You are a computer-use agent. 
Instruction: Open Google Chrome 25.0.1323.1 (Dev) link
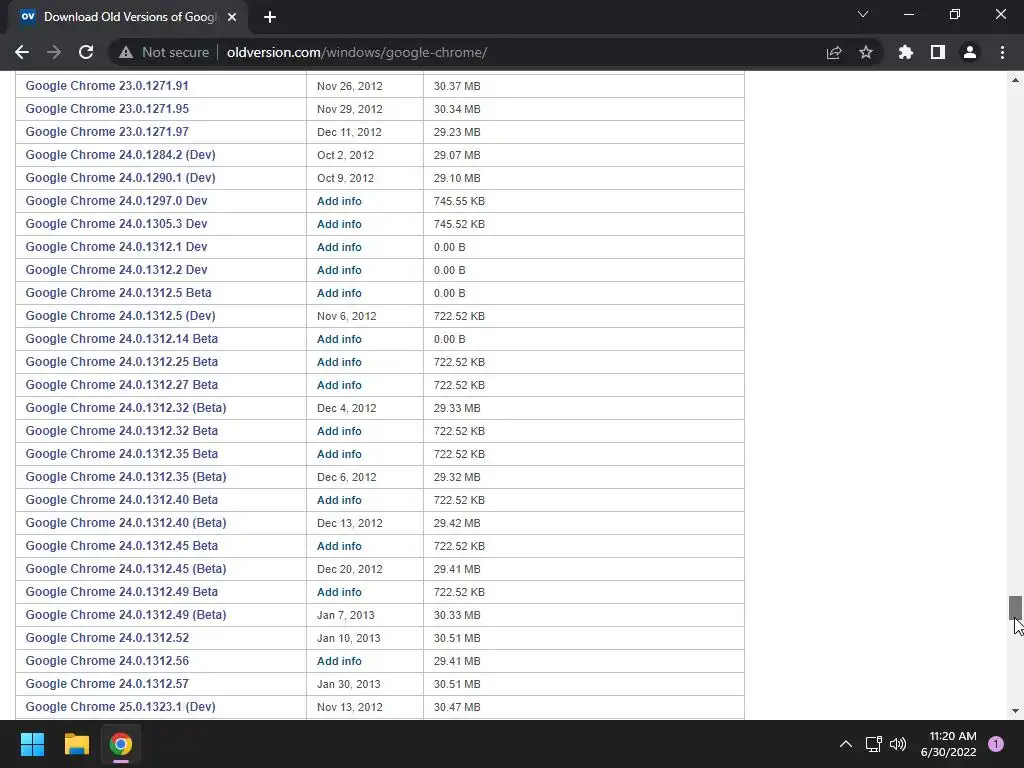pos(120,707)
